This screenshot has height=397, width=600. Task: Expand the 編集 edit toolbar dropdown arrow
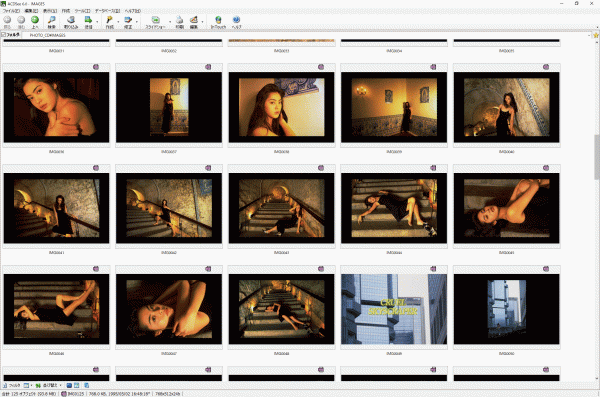coord(202,22)
